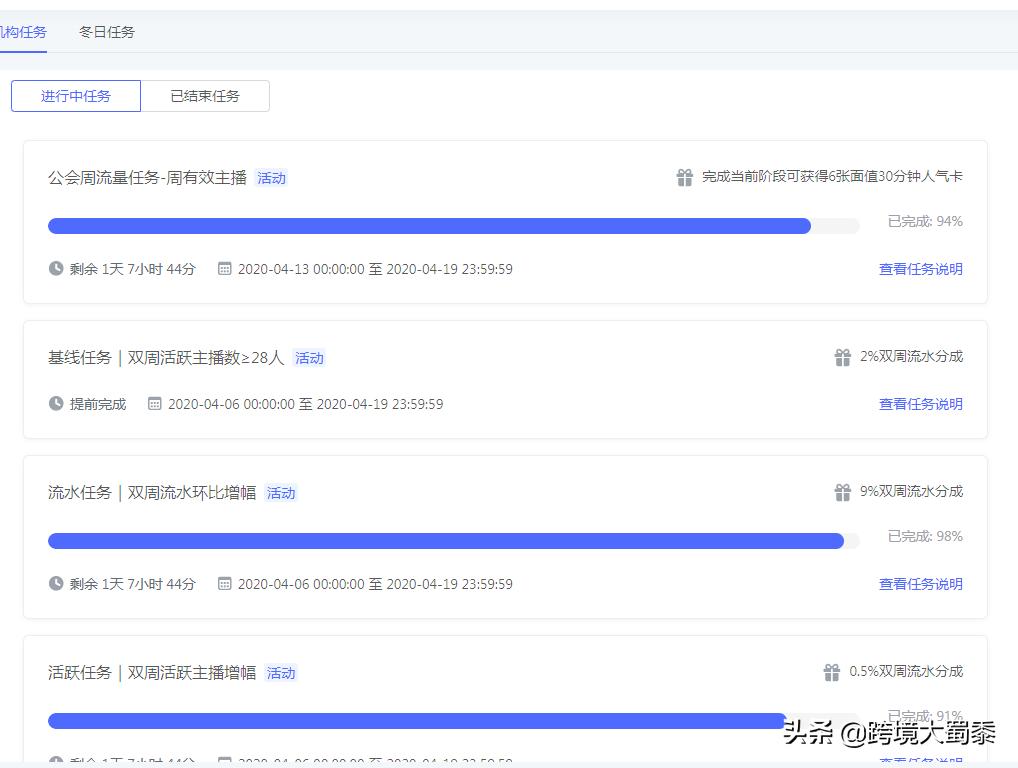1018x768 pixels.
Task: Click gift icon next to 人气卡 reward
Action: pos(685,176)
